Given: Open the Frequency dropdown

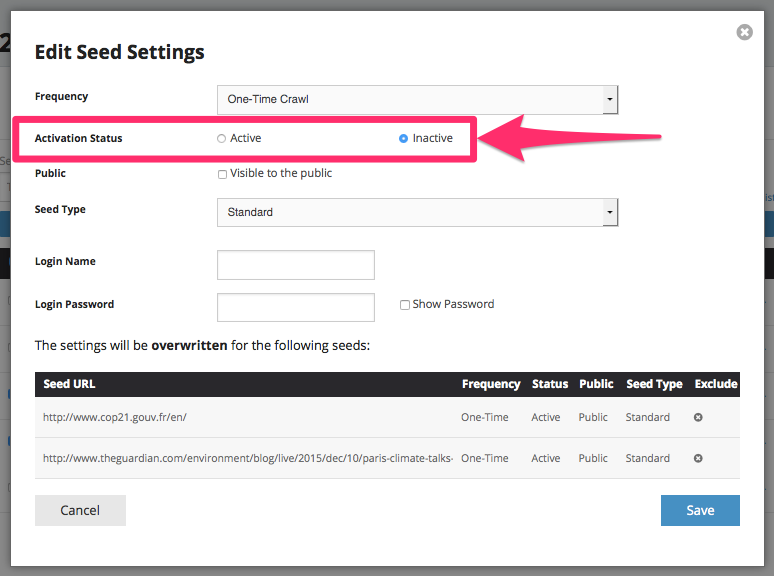Looking at the screenshot, I should pyautogui.click(x=417, y=99).
